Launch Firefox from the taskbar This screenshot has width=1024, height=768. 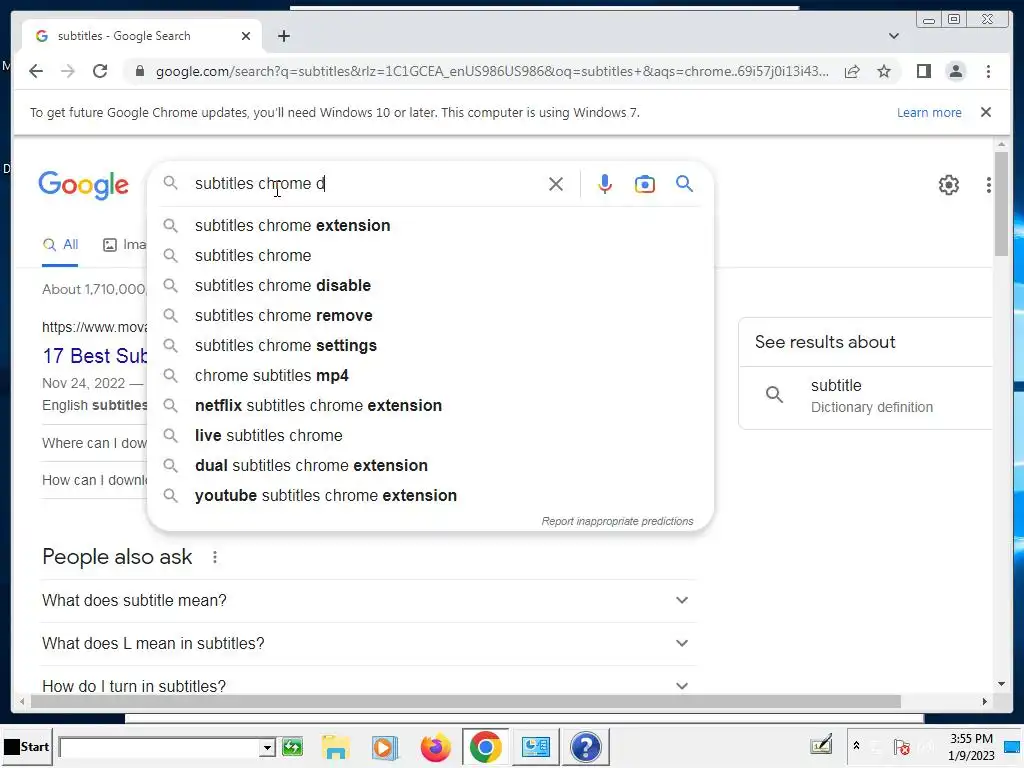tap(436, 747)
